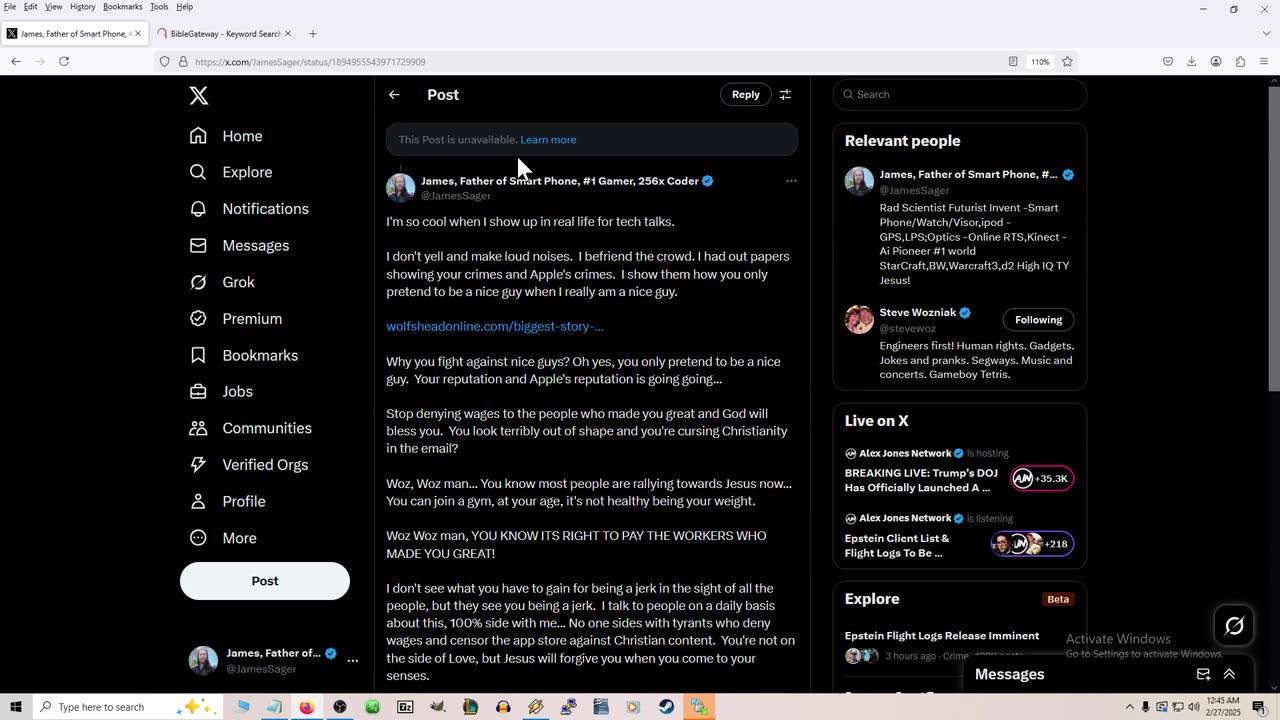Image resolution: width=1280 pixels, height=720 pixels.
Task: Click the Reply button in the header
Action: 746,94
